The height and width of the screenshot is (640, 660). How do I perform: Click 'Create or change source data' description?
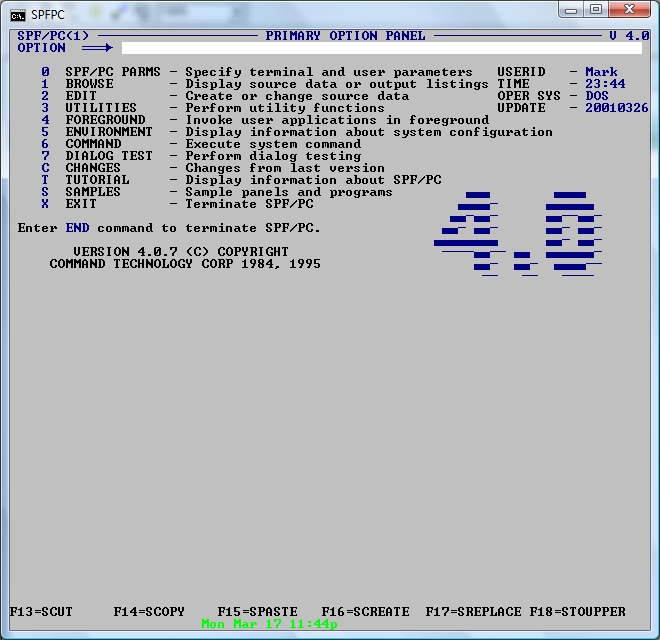(x=297, y=96)
